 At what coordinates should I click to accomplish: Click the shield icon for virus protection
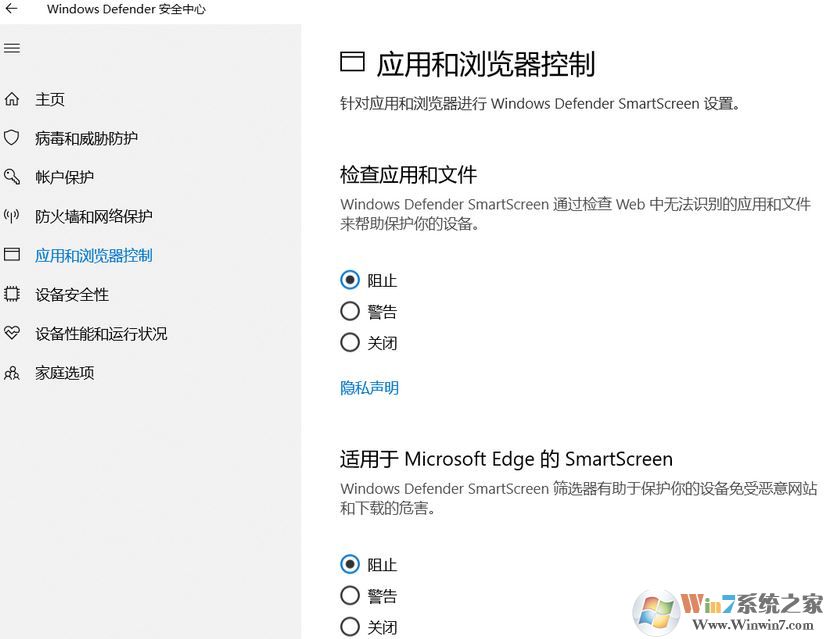(12, 138)
